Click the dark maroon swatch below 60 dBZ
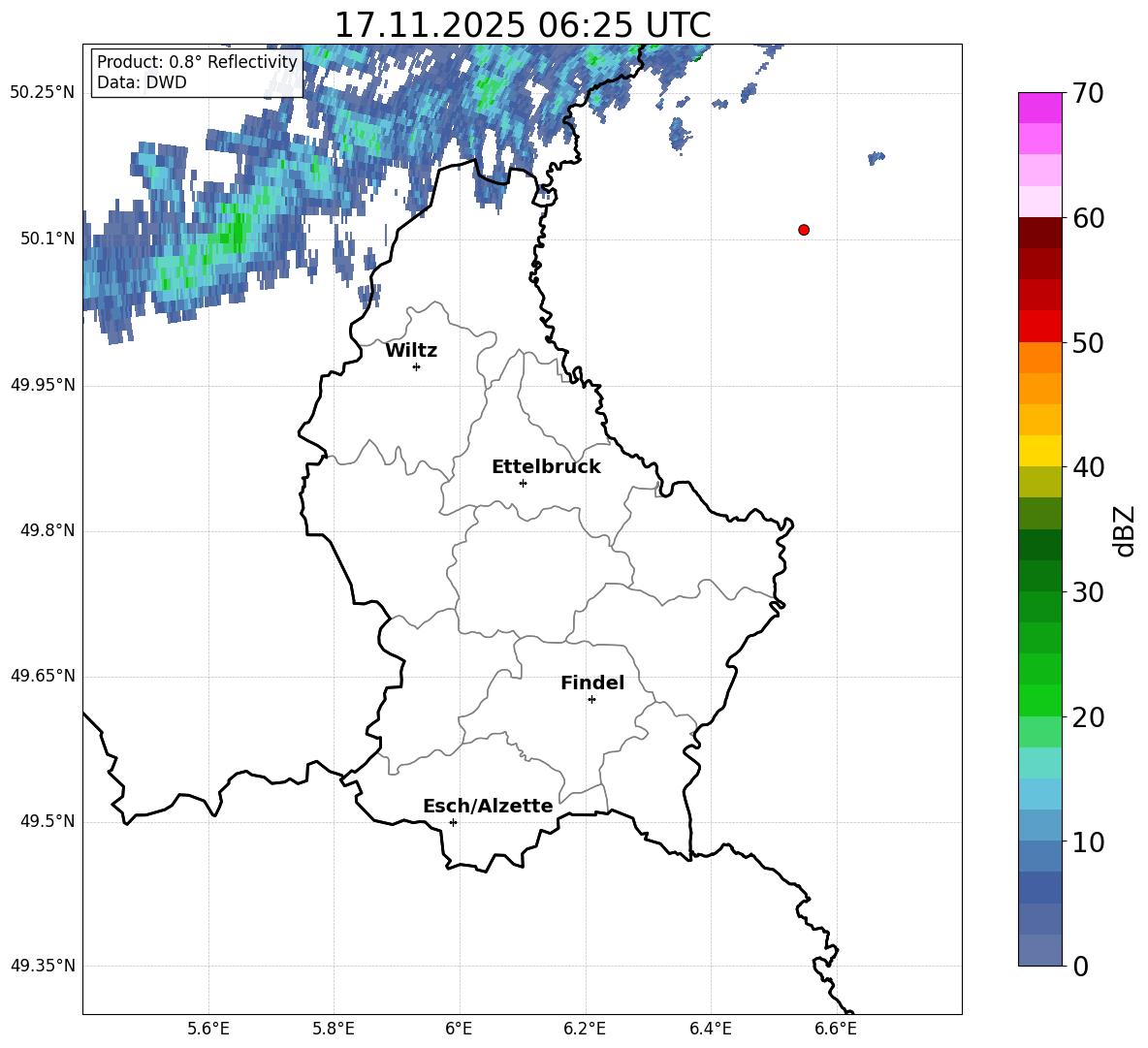Screen dimensions: 1148x1048 (x=1040, y=234)
